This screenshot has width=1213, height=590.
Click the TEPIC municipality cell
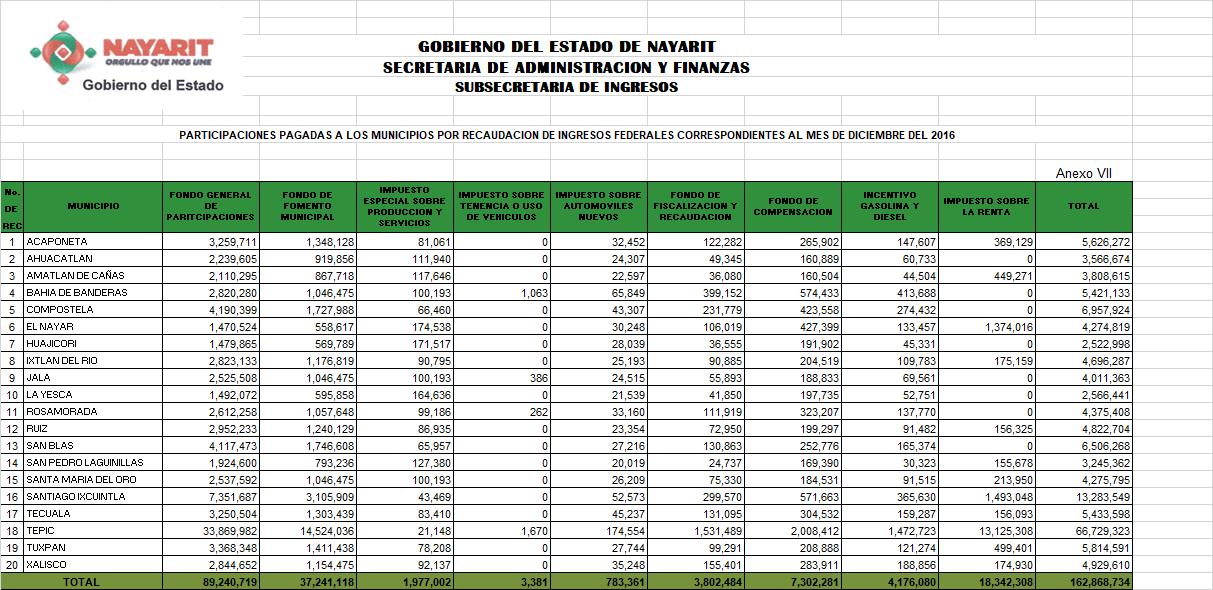[93, 531]
